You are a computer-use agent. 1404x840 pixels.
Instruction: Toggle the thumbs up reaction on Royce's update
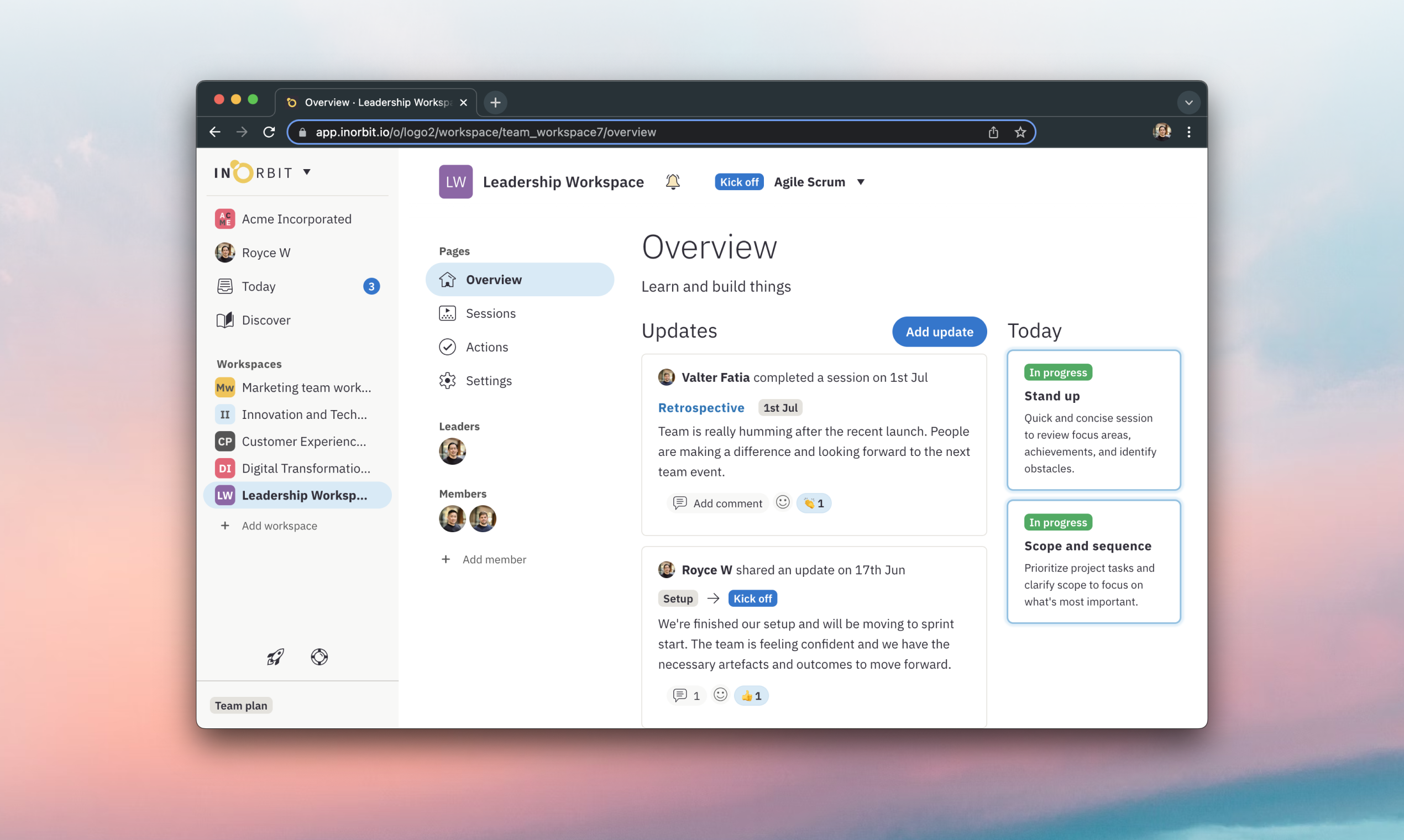click(751, 696)
